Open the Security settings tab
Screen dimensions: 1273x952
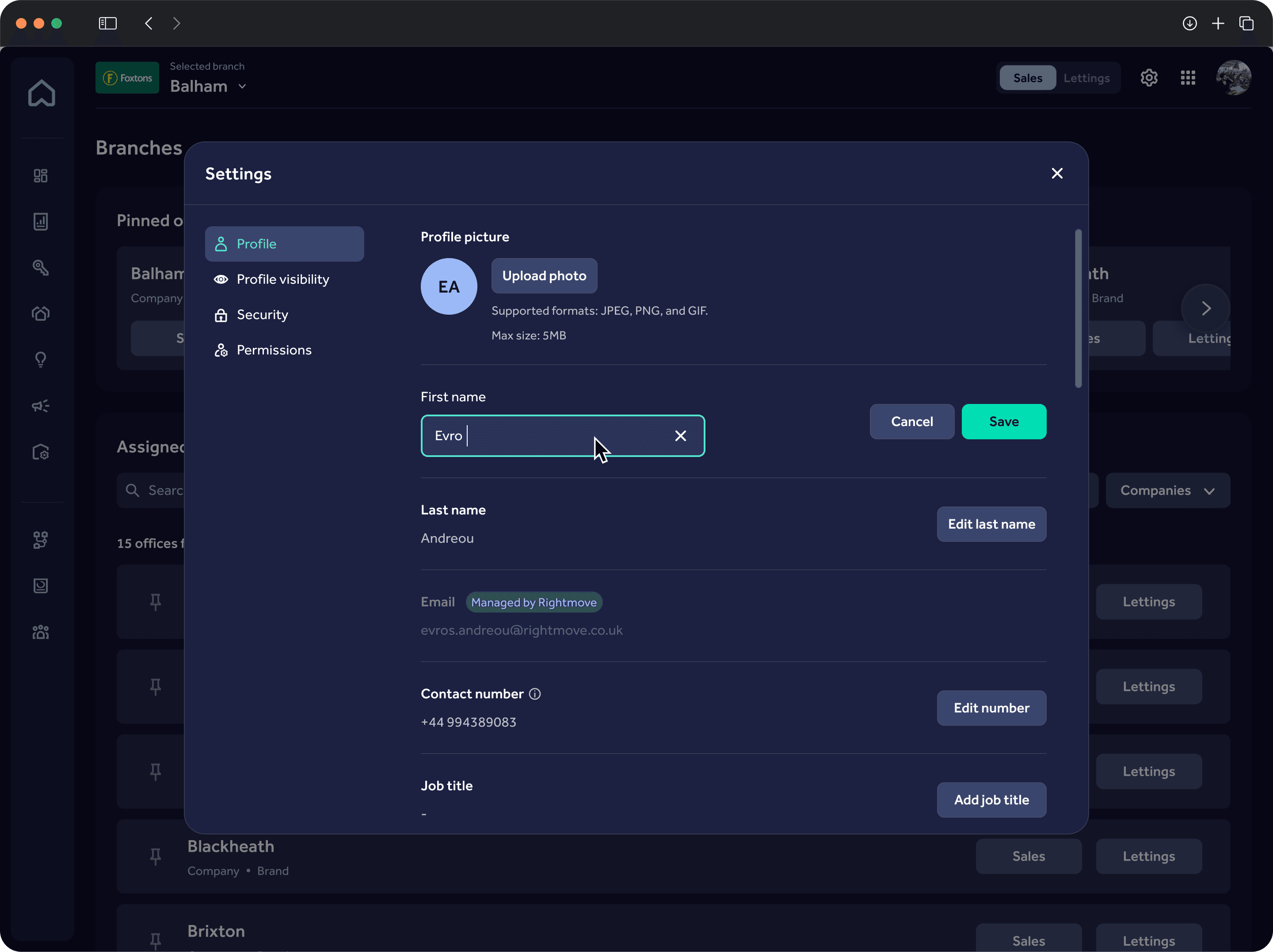click(x=262, y=315)
